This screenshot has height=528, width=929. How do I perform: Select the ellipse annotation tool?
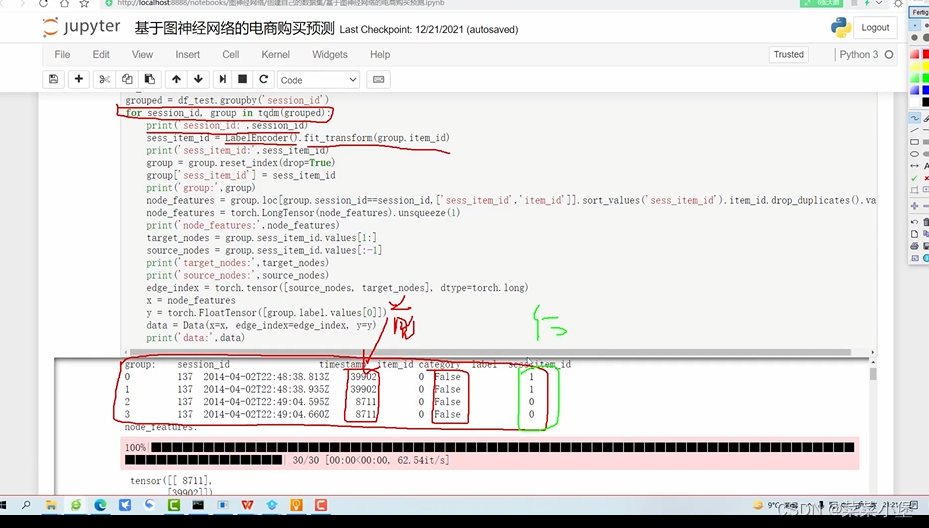click(x=915, y=154)
